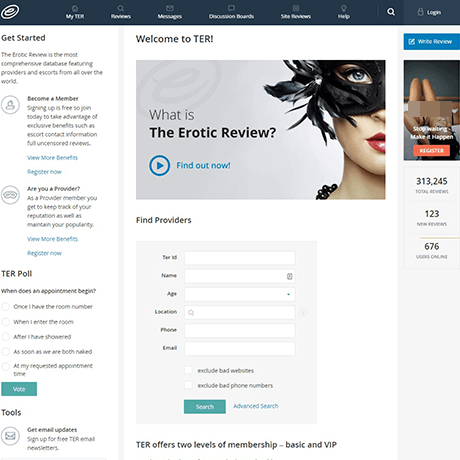Image resolution: width=460 pixels, height=460 pixels.
Task: Open the Discussion Boards menu
Action: pyautogui.click(x=231, y=12)
